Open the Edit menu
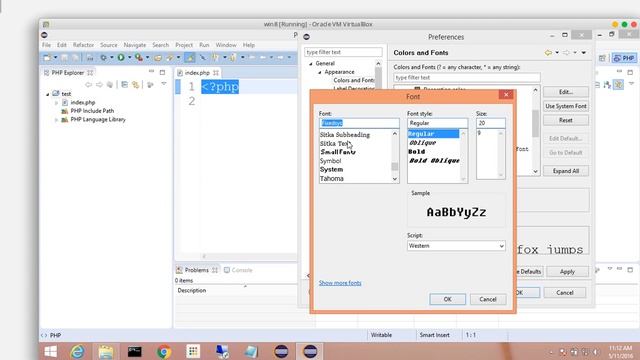Screen dimensions: 640x360 (x=62, y=45)
